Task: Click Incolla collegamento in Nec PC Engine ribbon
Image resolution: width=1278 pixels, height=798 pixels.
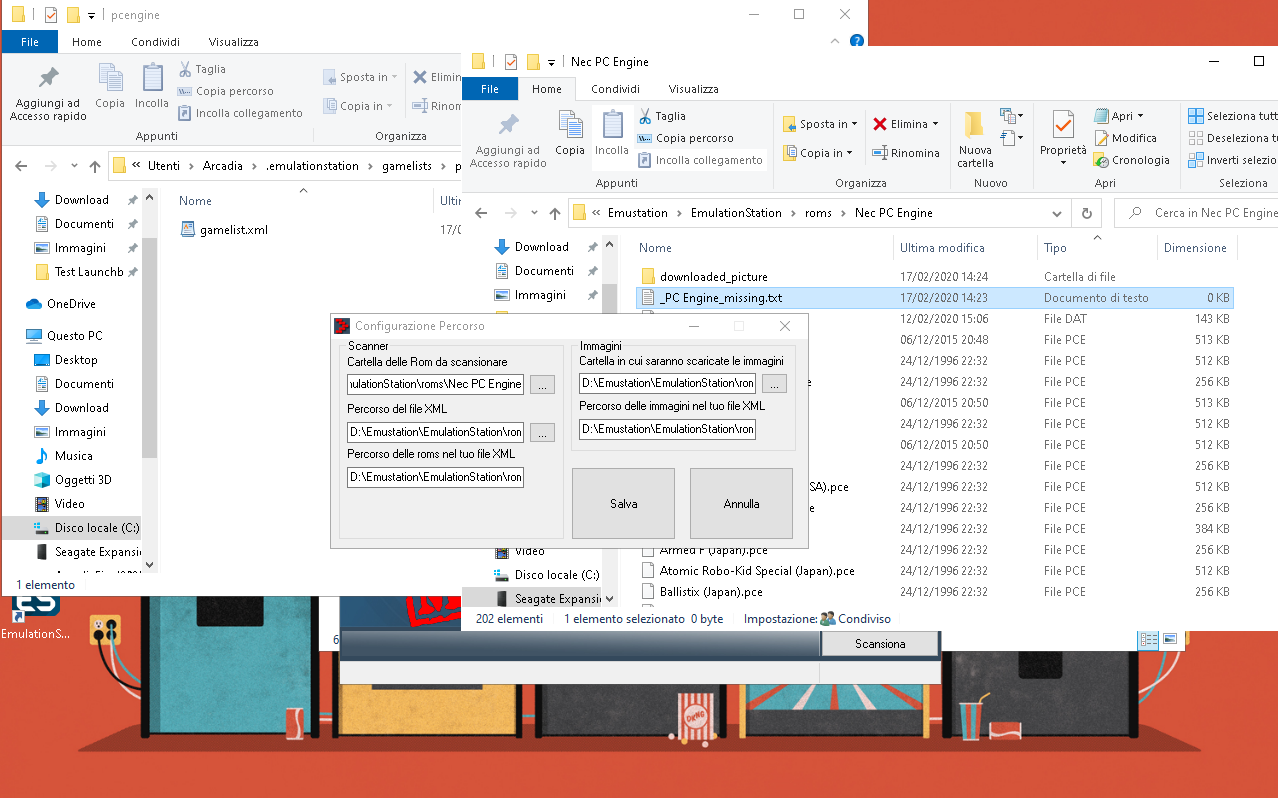Action: point(700,160)
